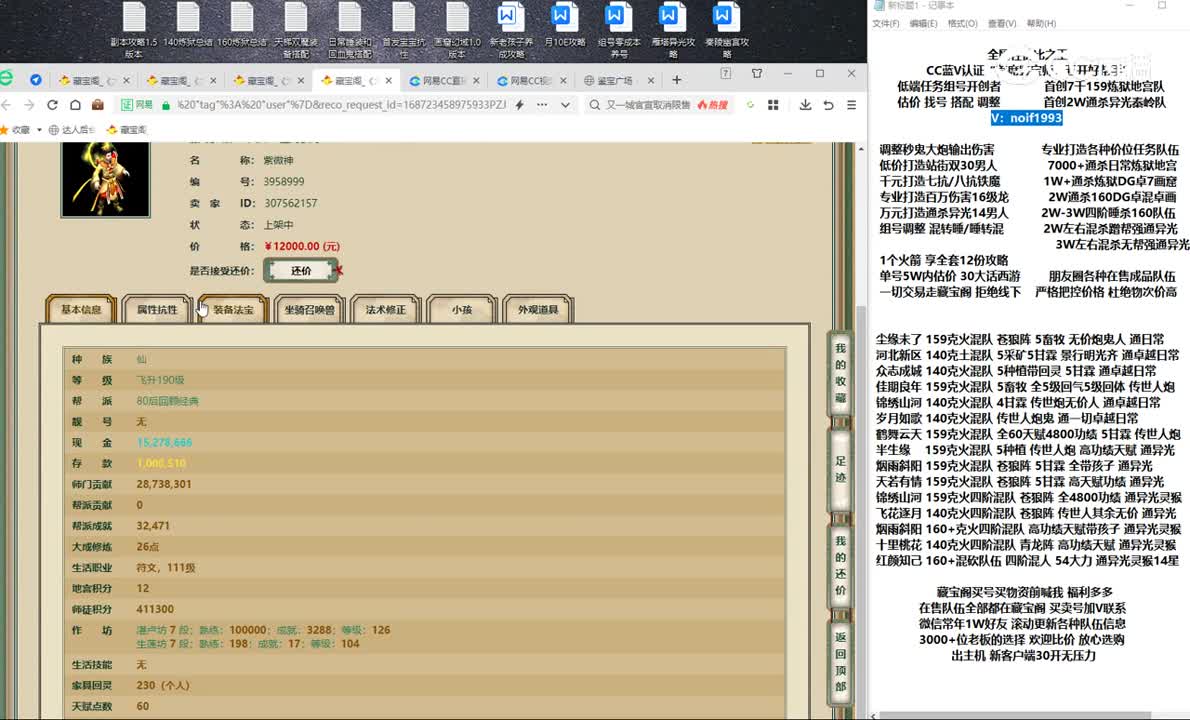Click the 返回顶部 side button
The height and width of the screenshot is (720, 1190).
[x=840, y=660]
